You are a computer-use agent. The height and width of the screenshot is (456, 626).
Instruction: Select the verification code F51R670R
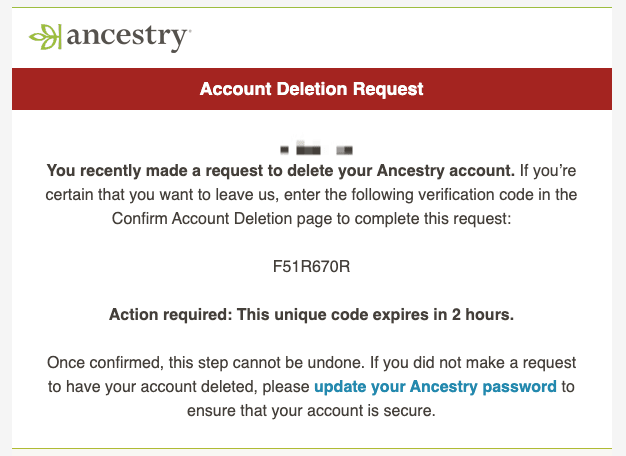[311, 266]
